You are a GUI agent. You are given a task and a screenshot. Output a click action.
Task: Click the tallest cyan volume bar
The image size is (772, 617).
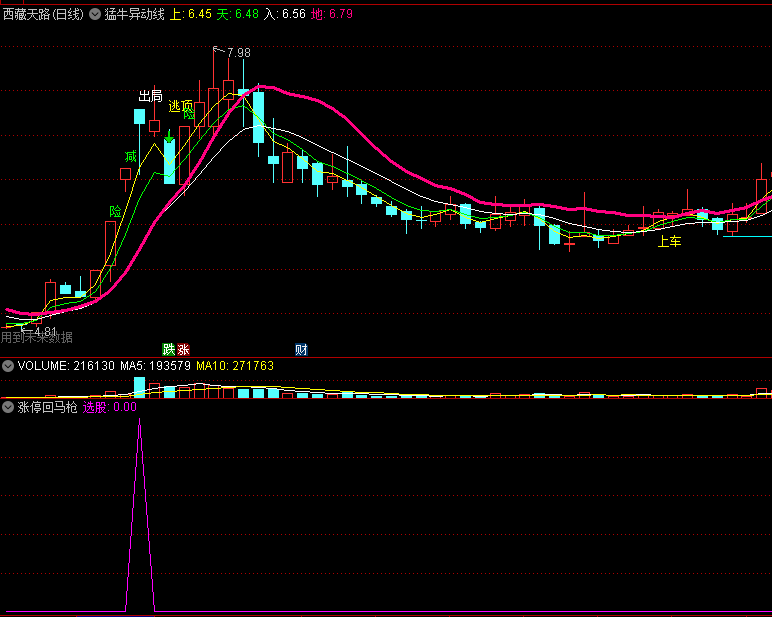[x=140, y=387]
